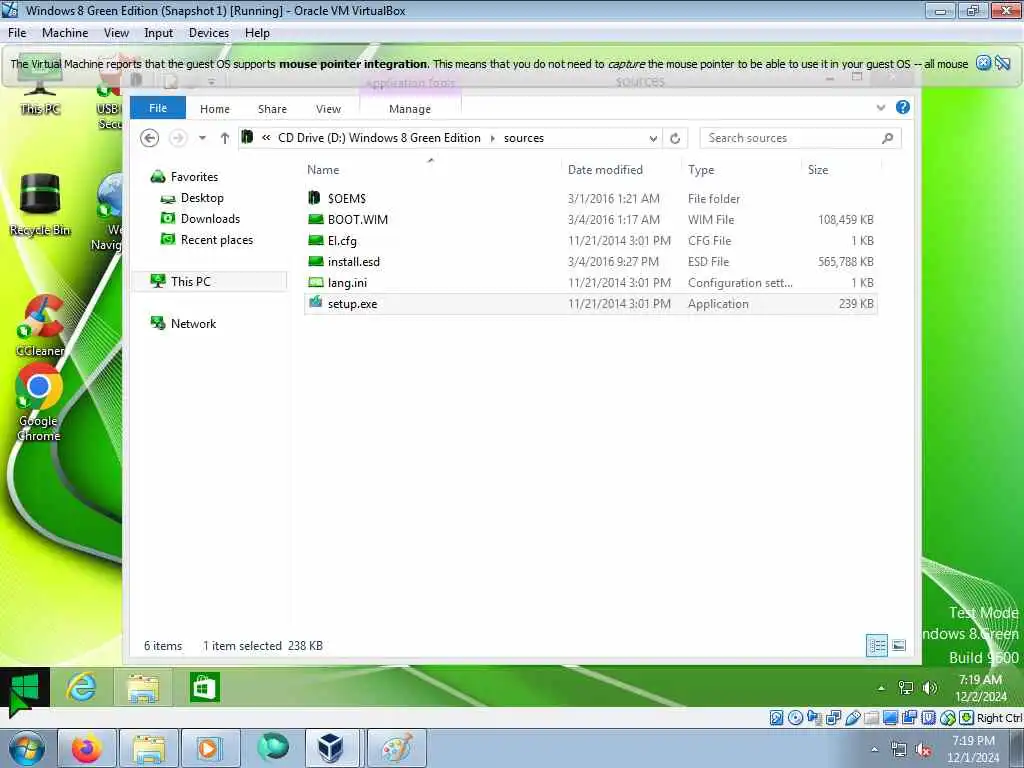Sort by the Type column header
Screen dimensions: 1024x768
point(701,170)
